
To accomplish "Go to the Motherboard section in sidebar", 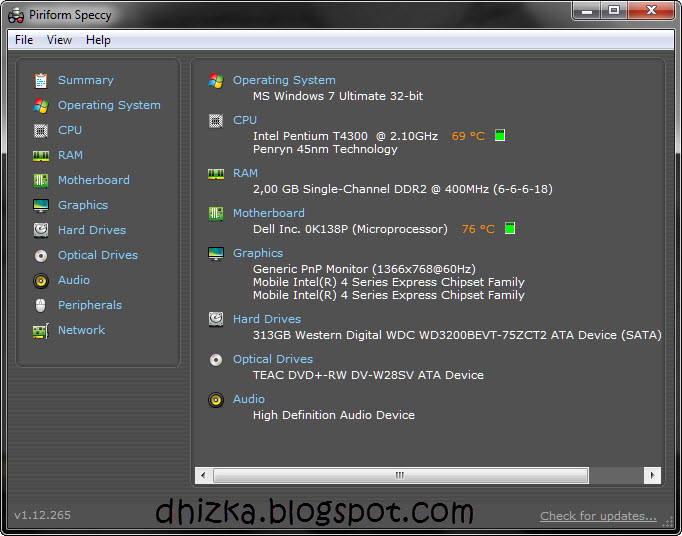I will (x=94, y=180).
